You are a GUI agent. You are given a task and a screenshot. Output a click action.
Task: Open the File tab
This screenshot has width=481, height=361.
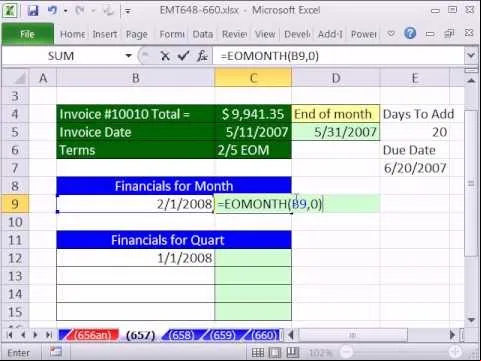point(27,34)
